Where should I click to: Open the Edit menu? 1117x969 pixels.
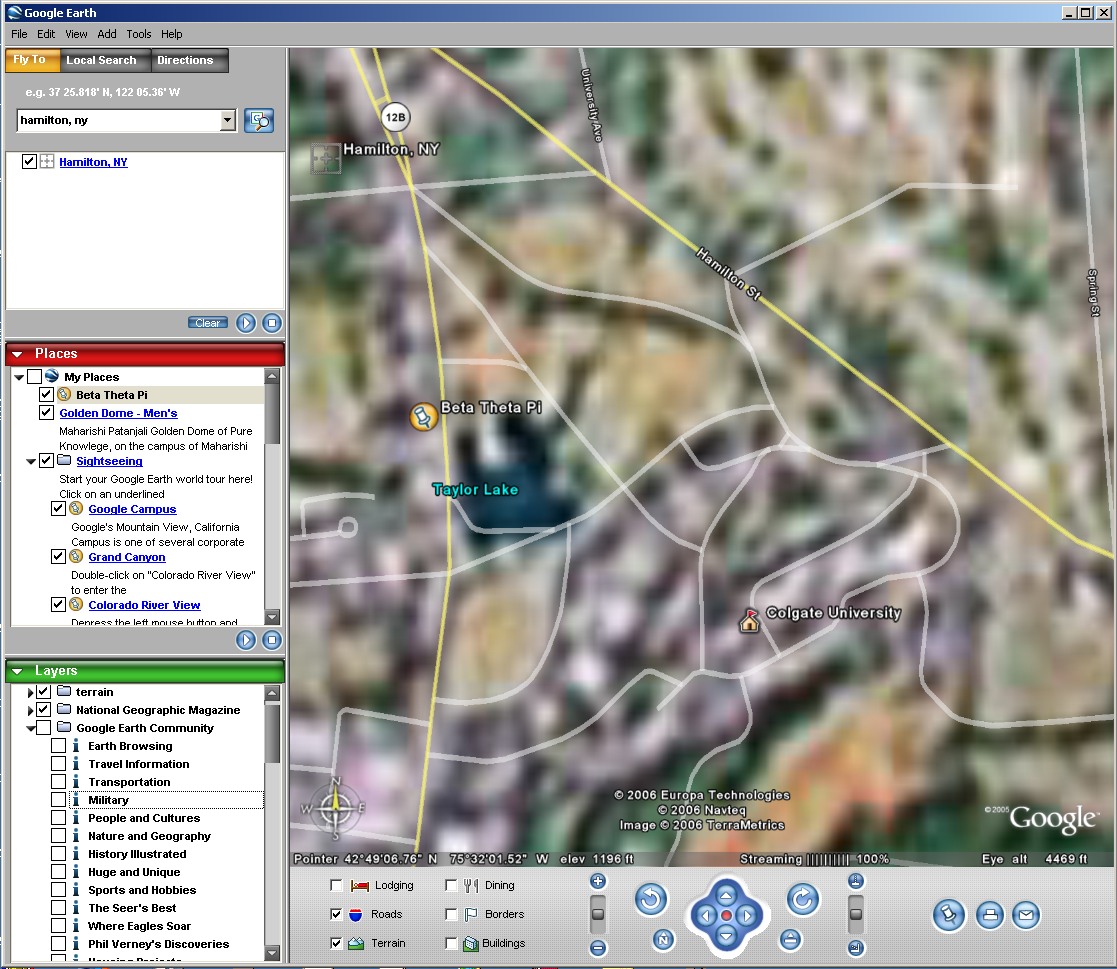point(46,34)
